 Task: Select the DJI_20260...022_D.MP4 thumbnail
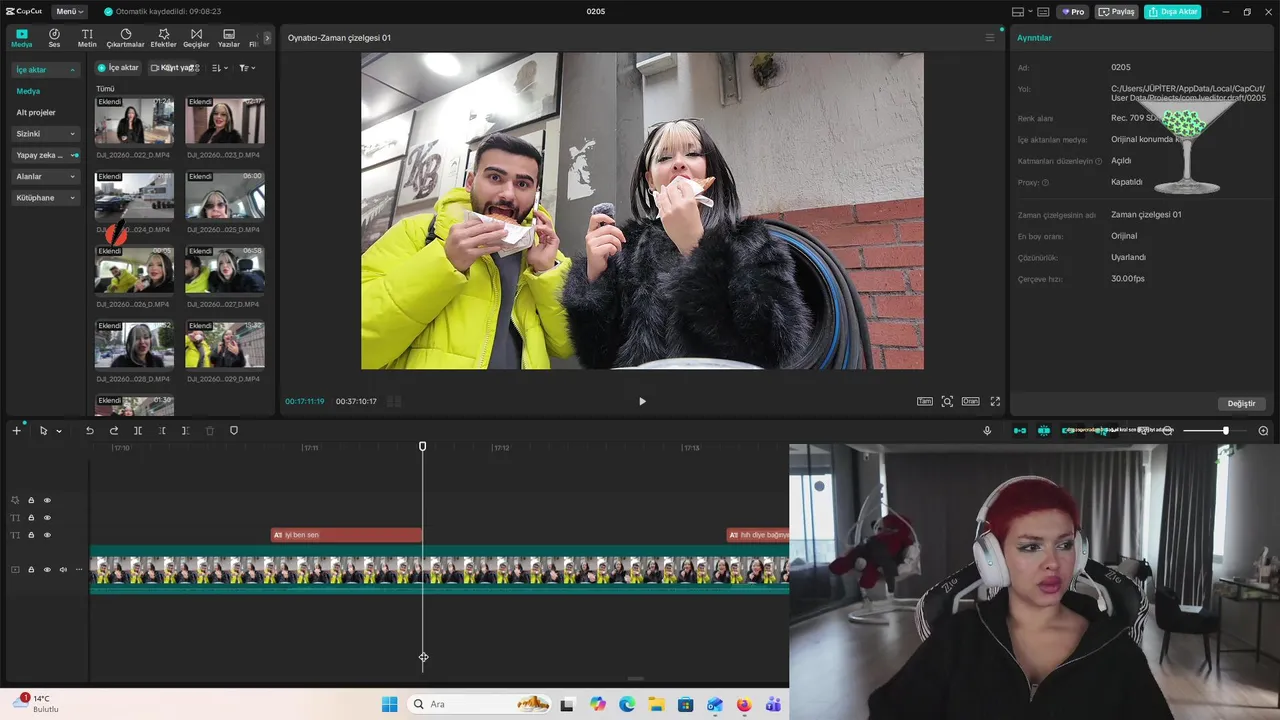(x=134, y=121)
